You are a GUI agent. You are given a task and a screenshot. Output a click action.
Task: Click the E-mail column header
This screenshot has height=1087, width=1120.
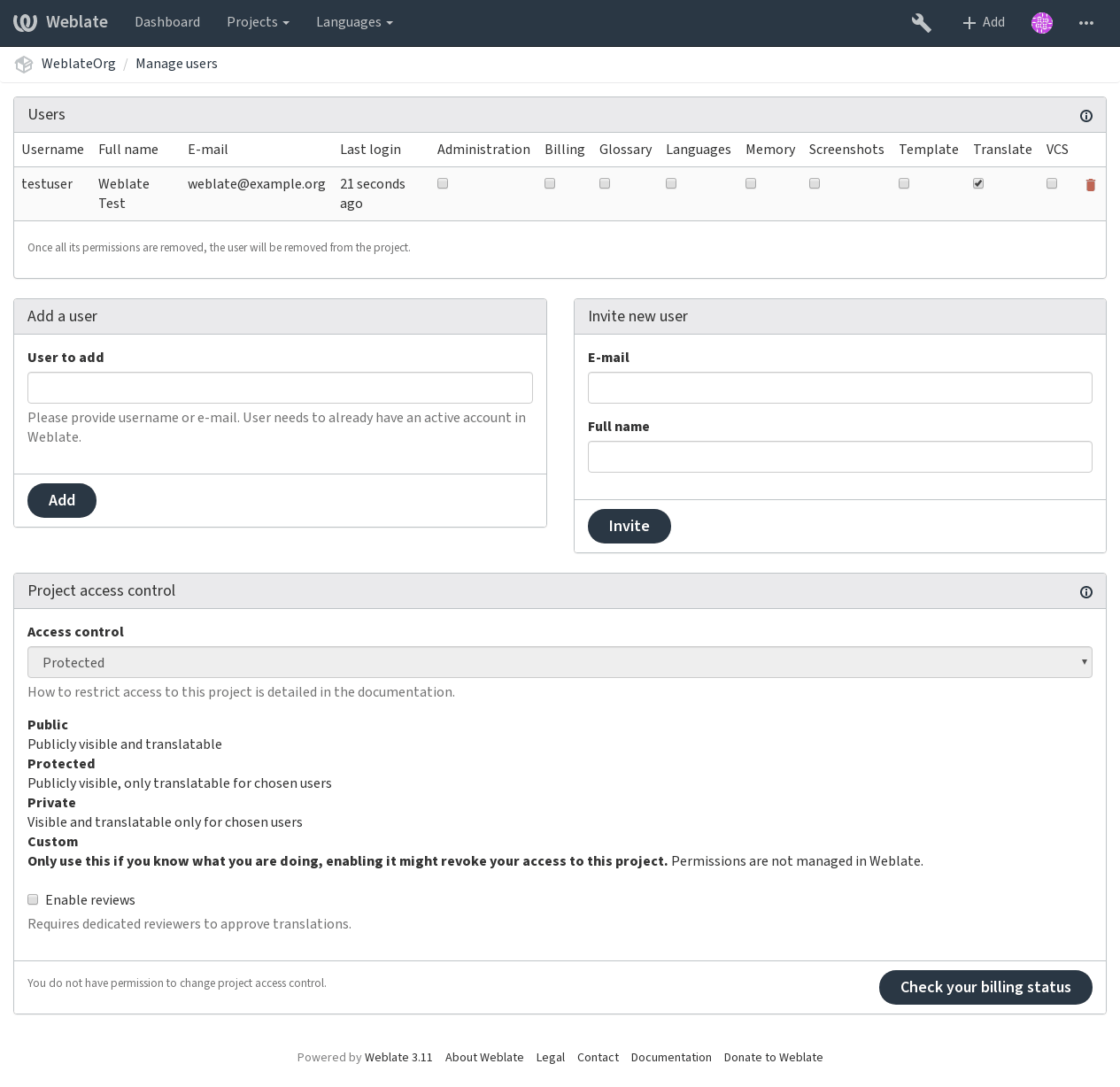pyautogui.click(x=208, y=150)
